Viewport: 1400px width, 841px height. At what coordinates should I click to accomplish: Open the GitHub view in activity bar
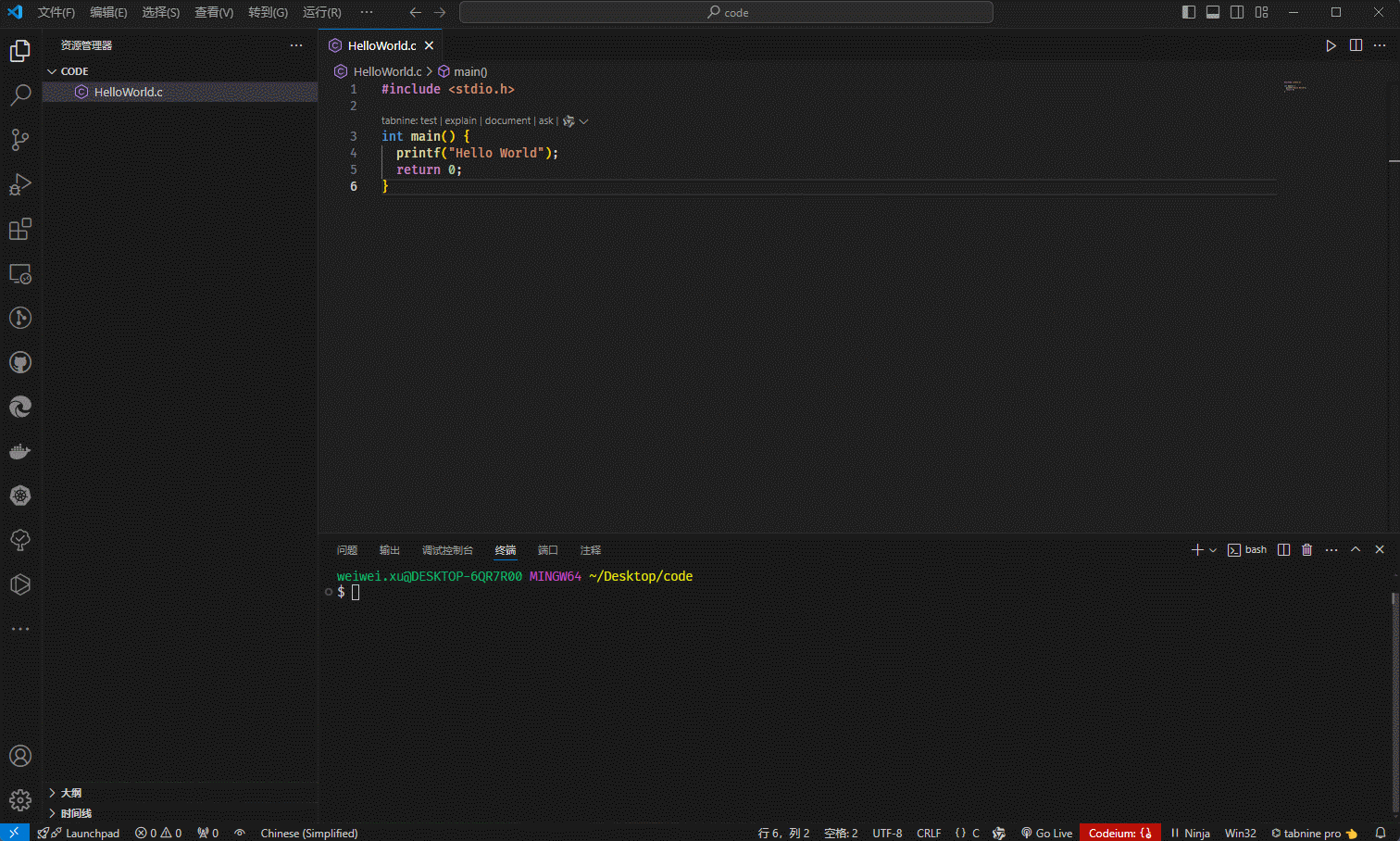coord(20,362)
